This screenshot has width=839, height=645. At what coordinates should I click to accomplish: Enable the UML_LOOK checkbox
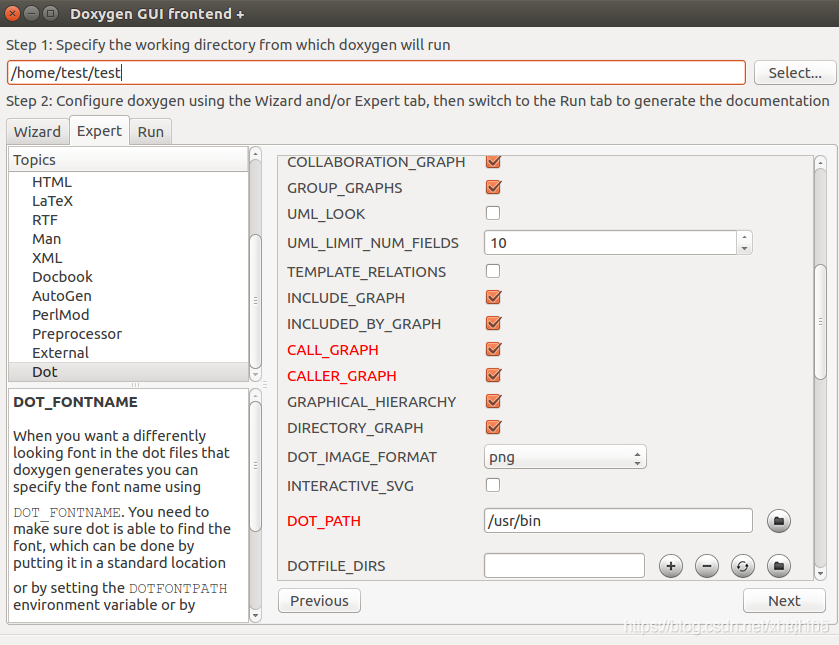pos(493,213)
